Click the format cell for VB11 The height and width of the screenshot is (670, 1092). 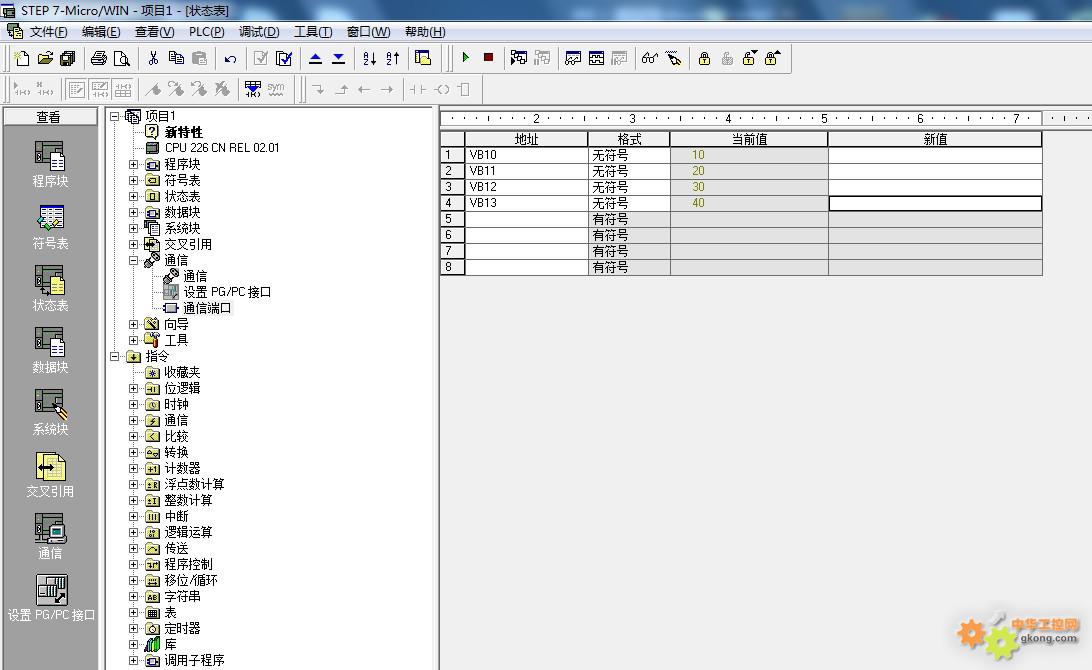(629, 171)
